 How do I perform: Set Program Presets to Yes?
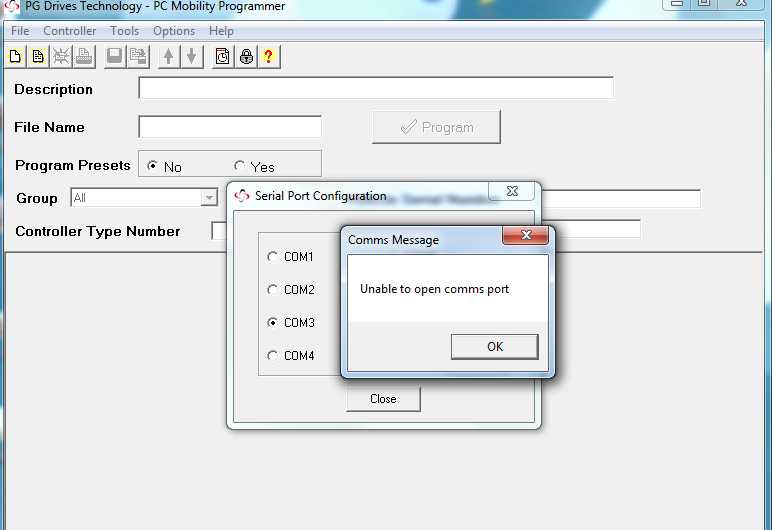coord(240,166)
